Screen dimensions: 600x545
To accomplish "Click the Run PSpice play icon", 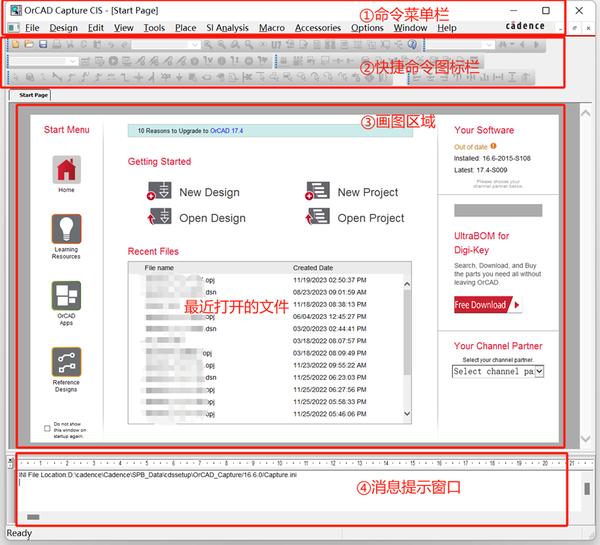I will pyautogui.click(x=113, y=61).
